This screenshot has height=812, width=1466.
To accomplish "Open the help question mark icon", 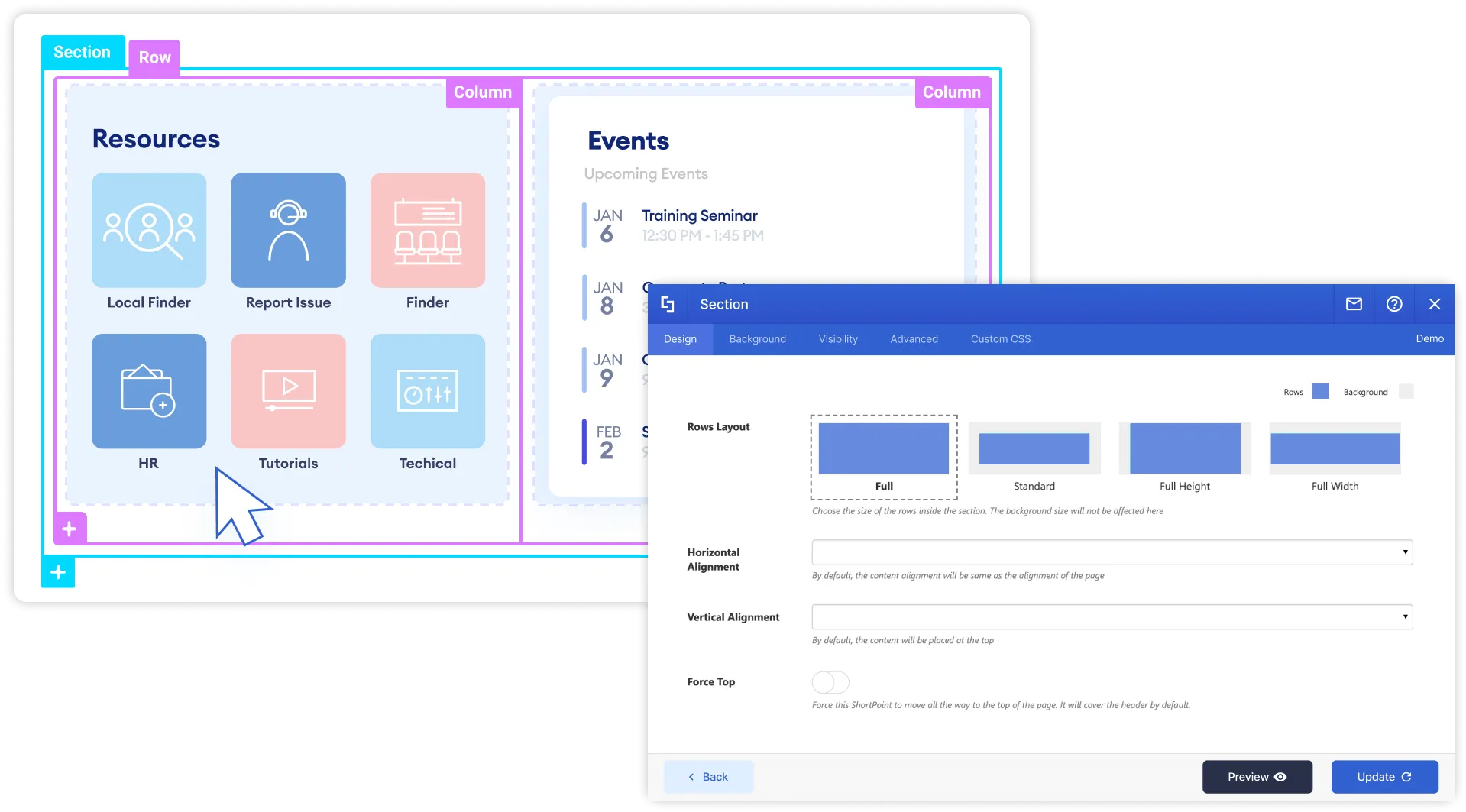I will point(1394,304).
